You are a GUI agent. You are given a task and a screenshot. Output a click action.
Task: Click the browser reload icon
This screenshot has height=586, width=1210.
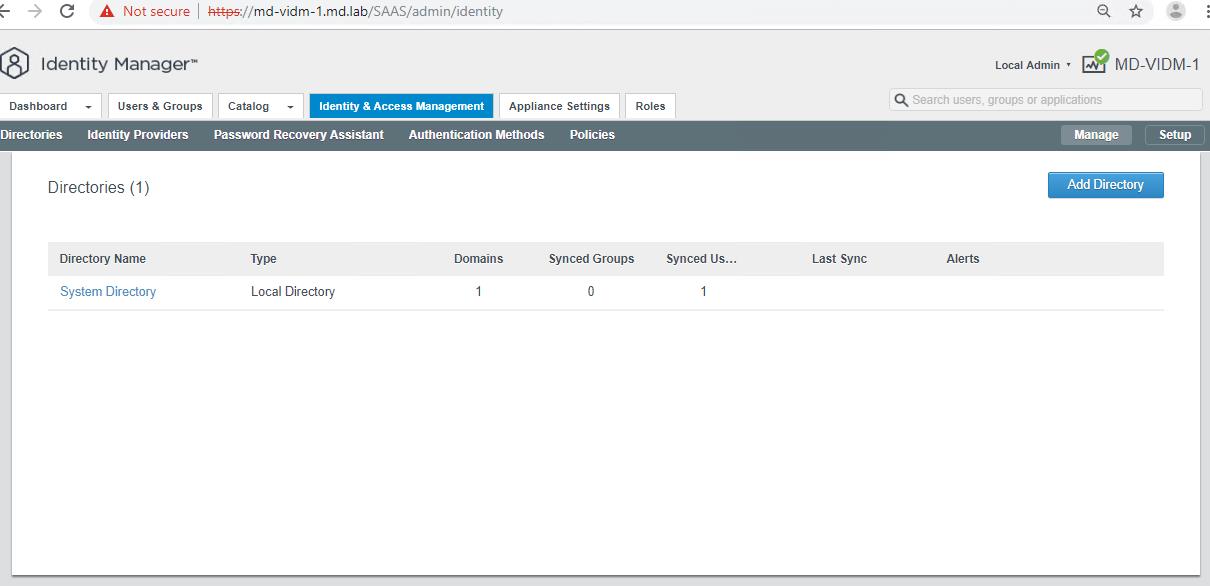68,12
